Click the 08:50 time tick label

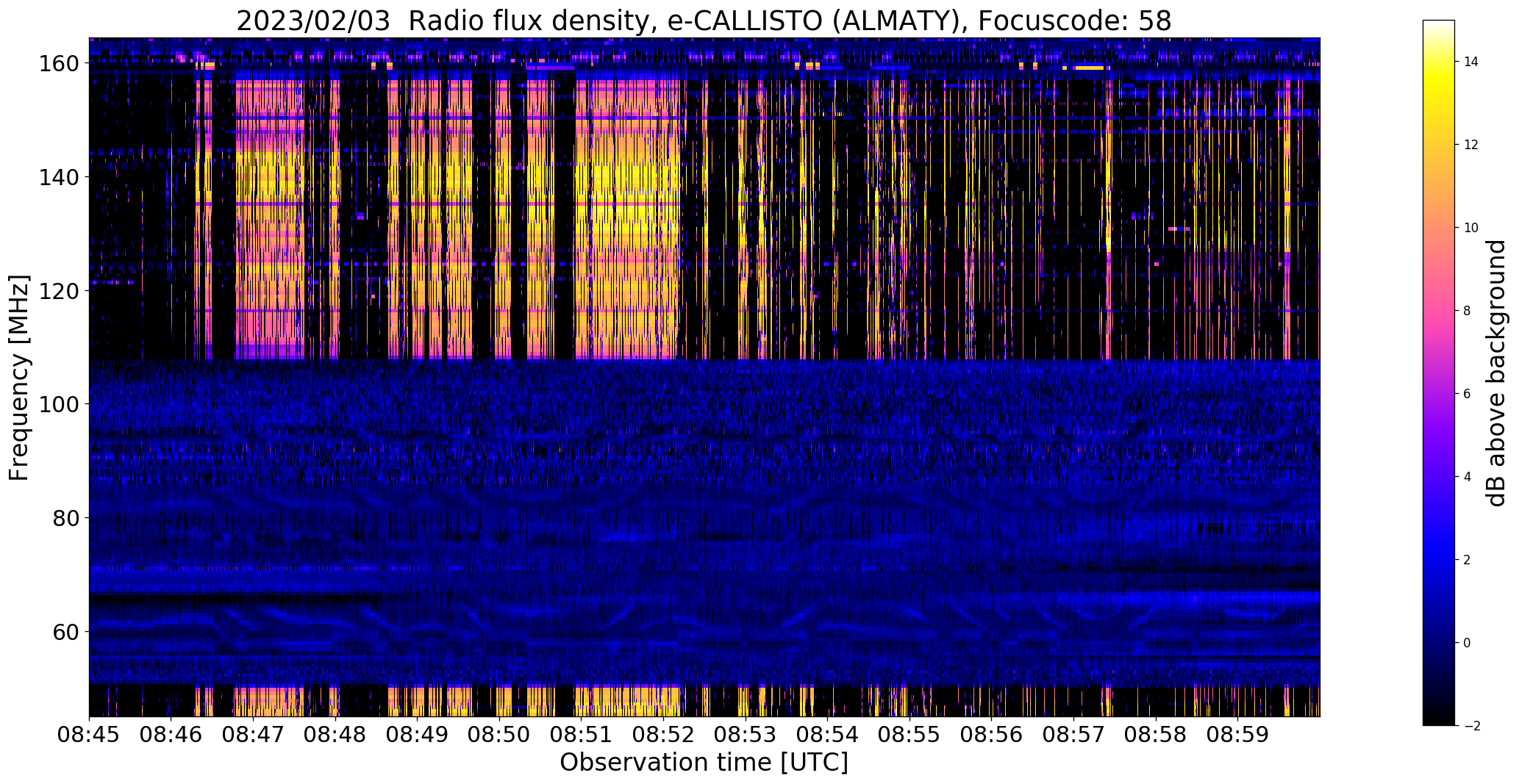(x=499, y=735)
